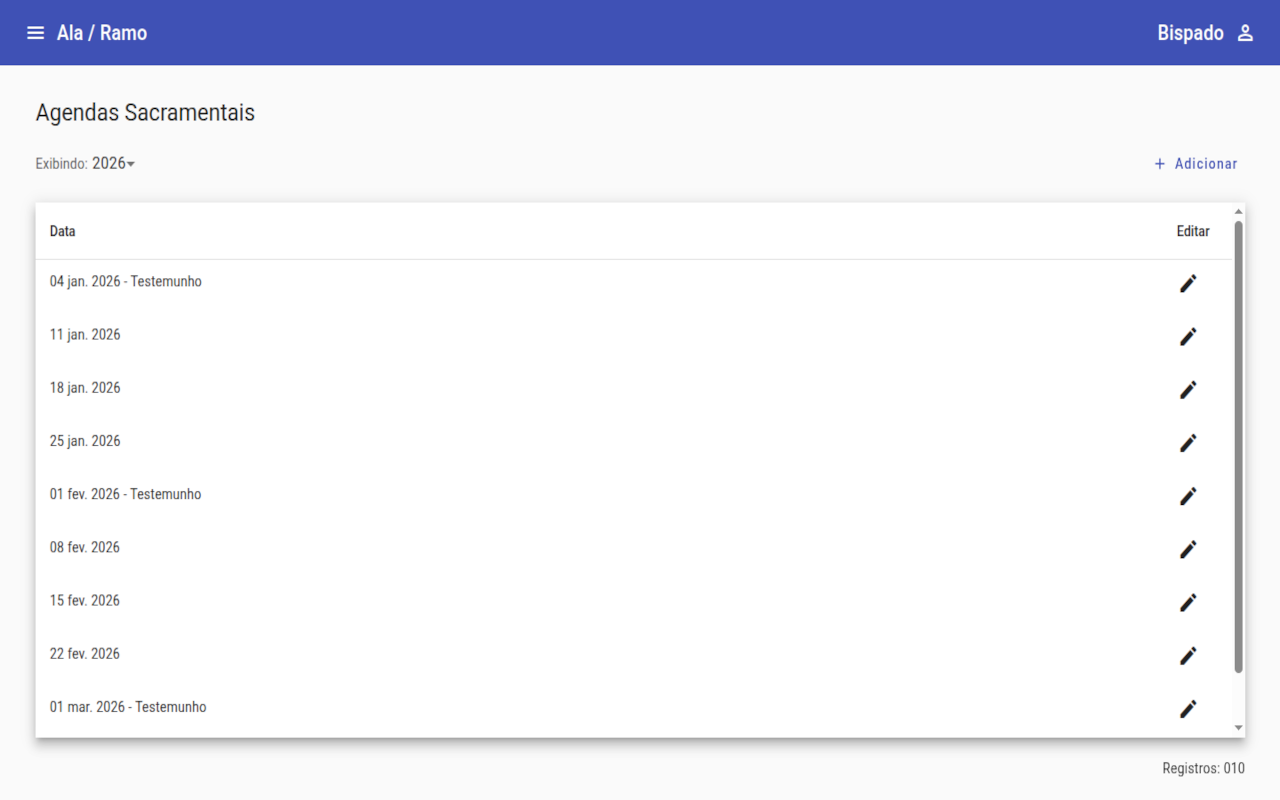Screen dimensions: 1280x800
Task: Edit the 11 jan. 2026 agenda
Action: pyautogui.click(x=1188, y=337)
